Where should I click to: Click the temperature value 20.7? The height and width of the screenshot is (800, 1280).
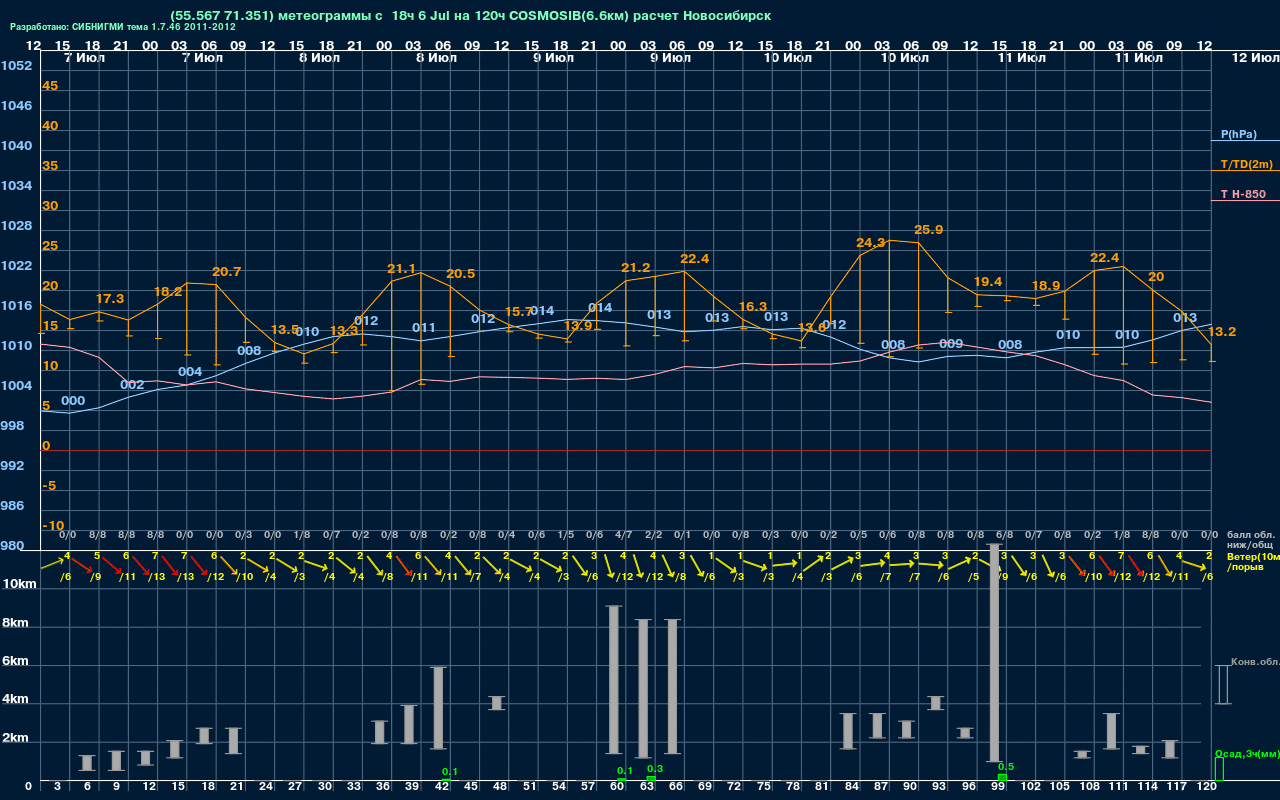tap(226, 272)
